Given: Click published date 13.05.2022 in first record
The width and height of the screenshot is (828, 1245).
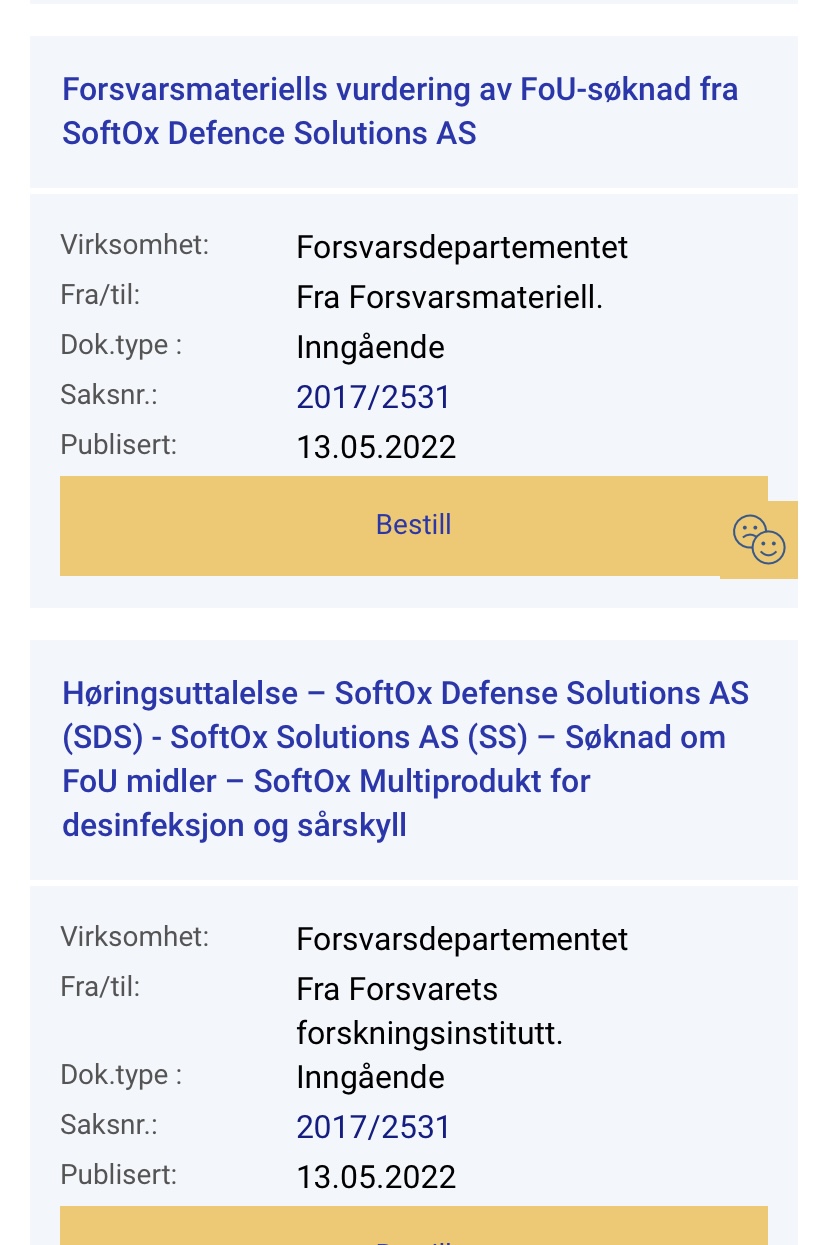Looking at the screenshot, I should (x=376, y=447).
